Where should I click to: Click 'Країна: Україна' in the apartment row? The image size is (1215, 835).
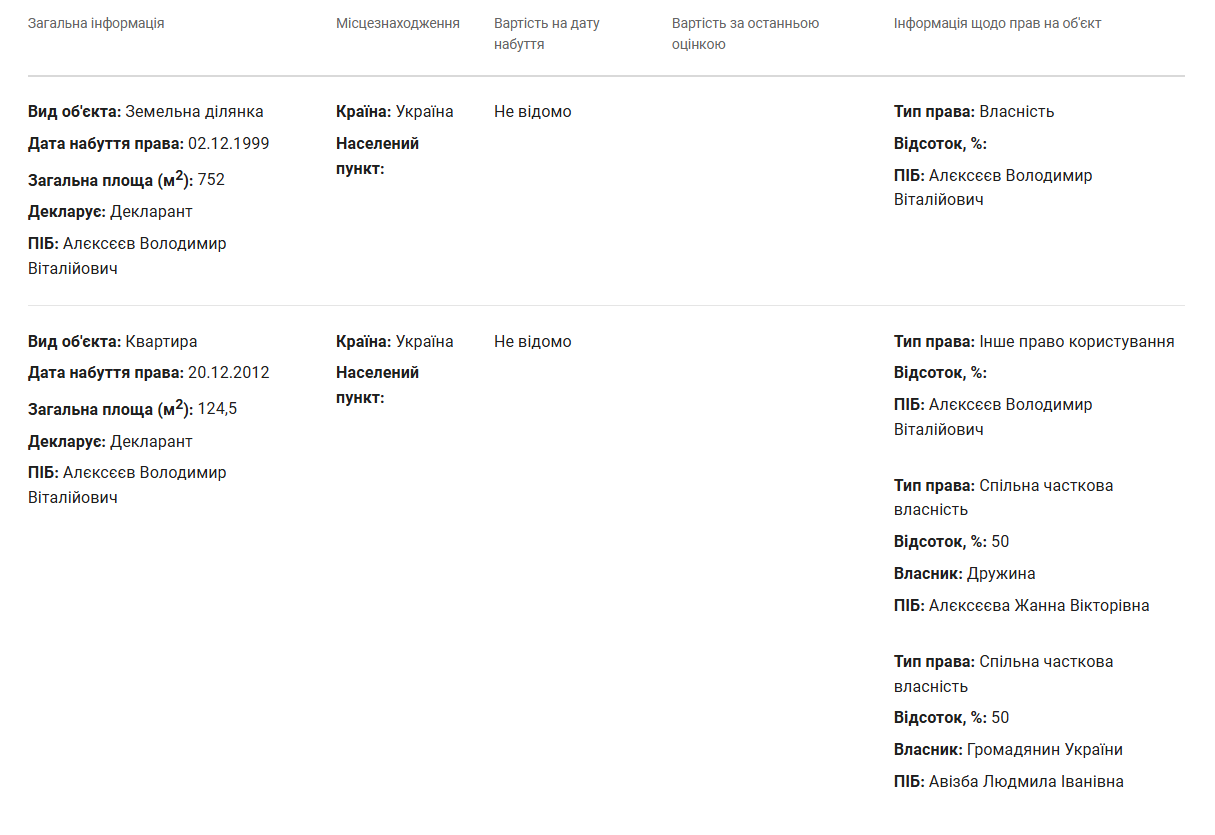pos(395,342)
